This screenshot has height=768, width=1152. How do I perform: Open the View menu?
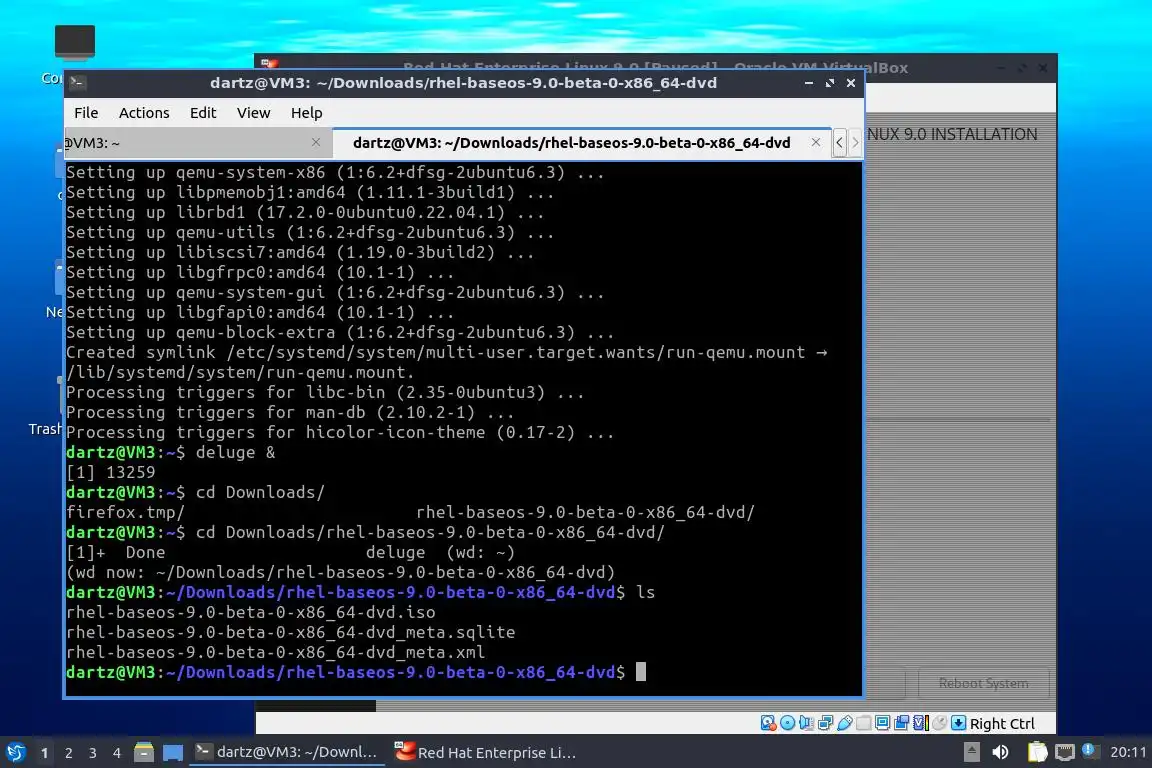click(x=253, y=112)
